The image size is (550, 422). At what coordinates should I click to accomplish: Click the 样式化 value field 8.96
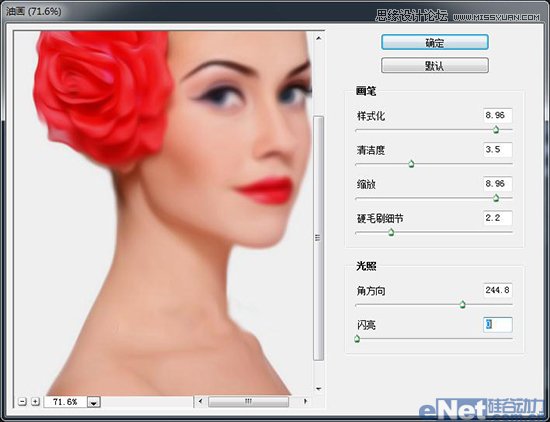tap(498, 115)
